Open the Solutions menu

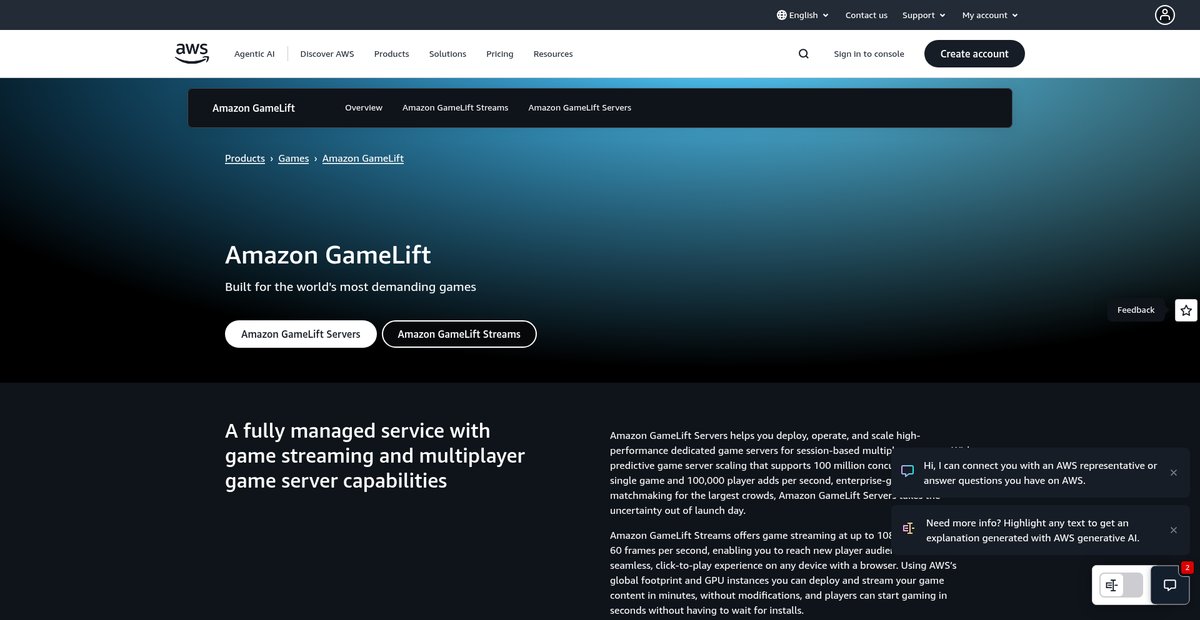click(x=448, y=54)
